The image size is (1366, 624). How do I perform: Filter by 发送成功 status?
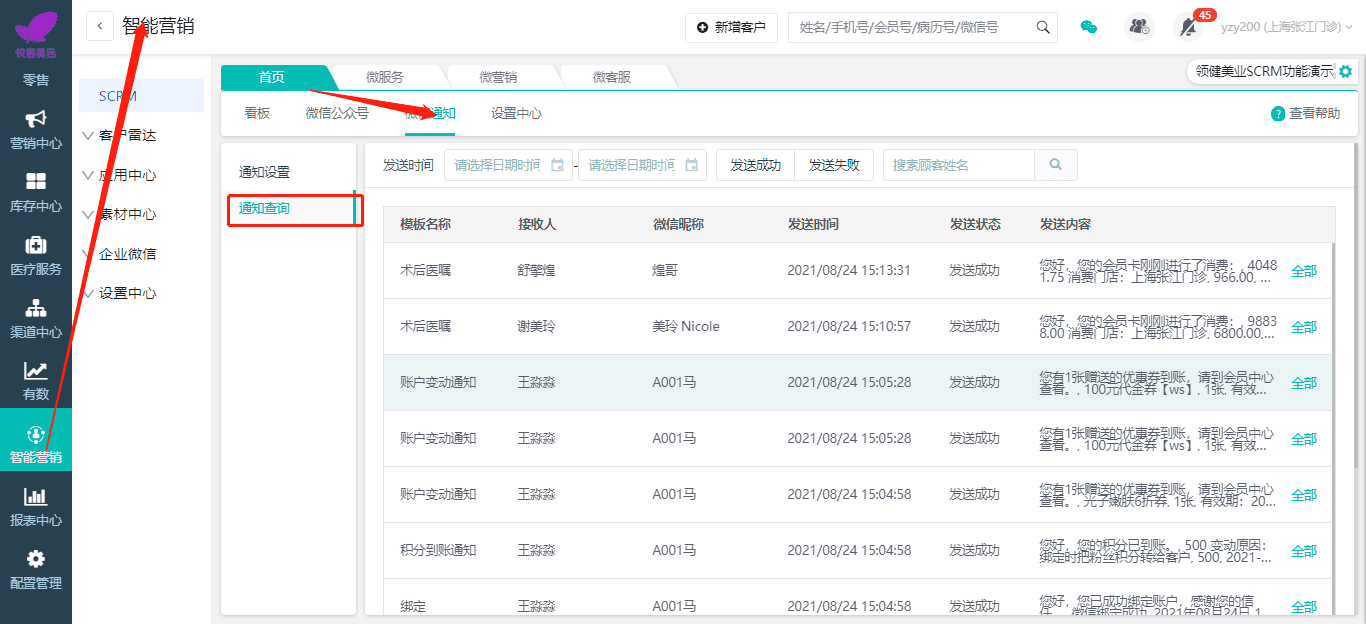click(x=755, y=165)
